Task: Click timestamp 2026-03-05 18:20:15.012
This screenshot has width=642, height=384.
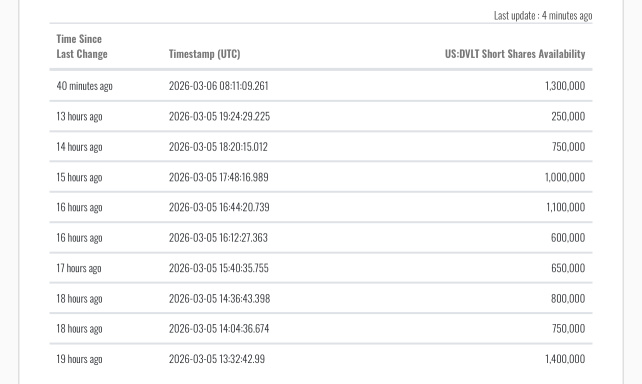Action: click(218, 147)
